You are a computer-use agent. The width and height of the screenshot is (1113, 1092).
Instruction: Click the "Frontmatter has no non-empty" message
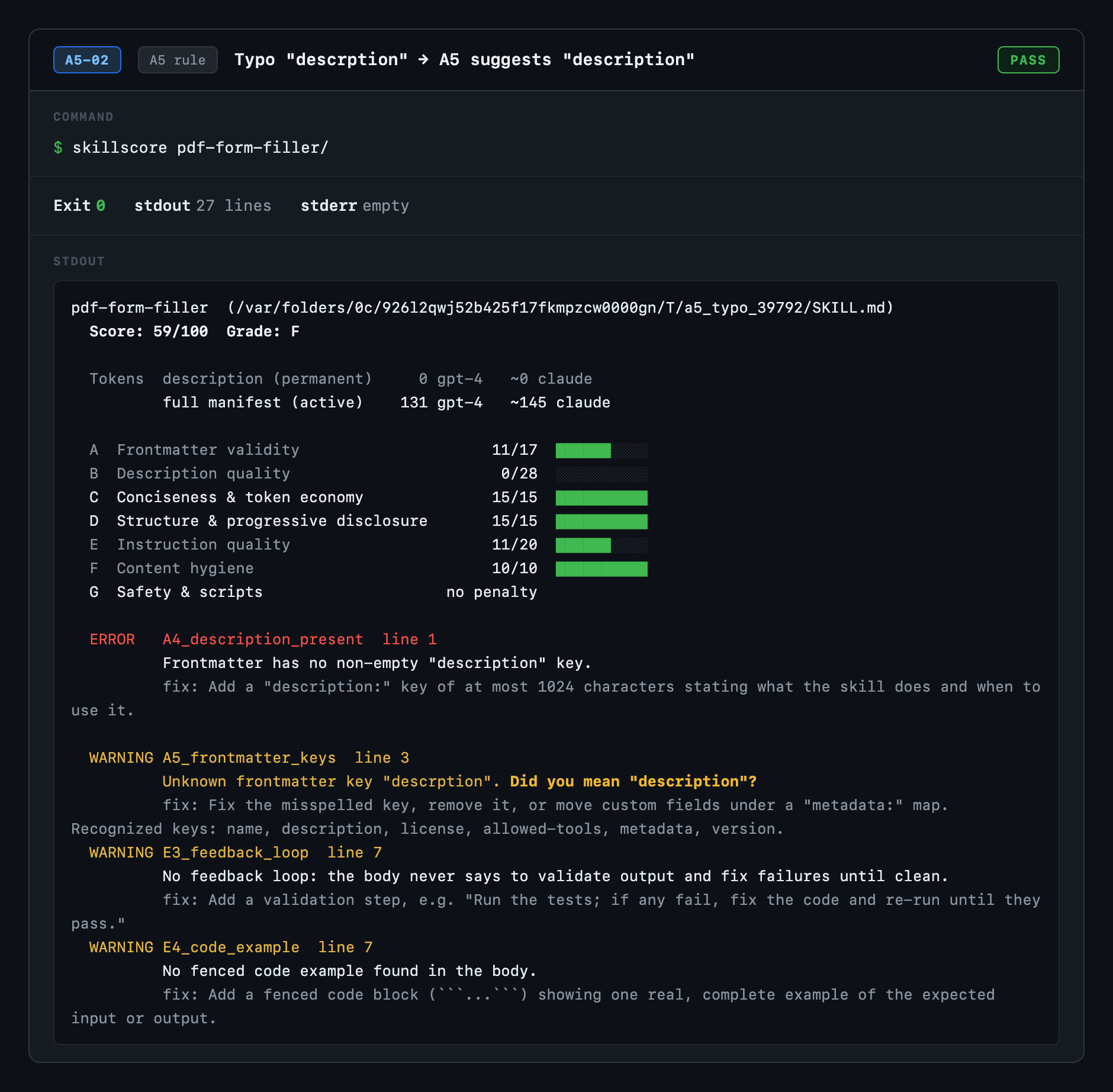point(377,663)
